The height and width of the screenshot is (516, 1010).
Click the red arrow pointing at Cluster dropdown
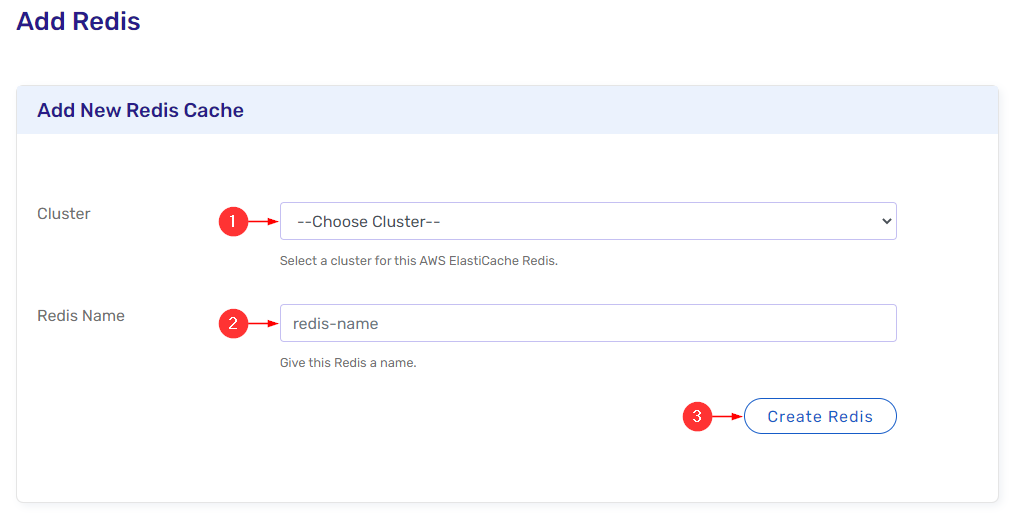[263, 222]
